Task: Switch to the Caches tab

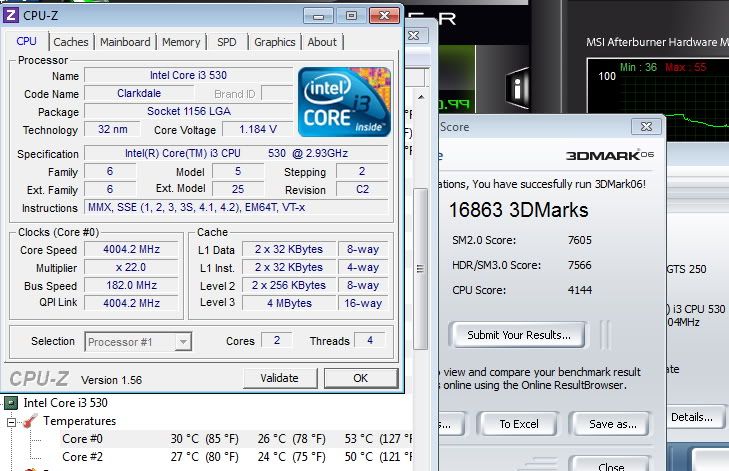Action: coord(71,42)
